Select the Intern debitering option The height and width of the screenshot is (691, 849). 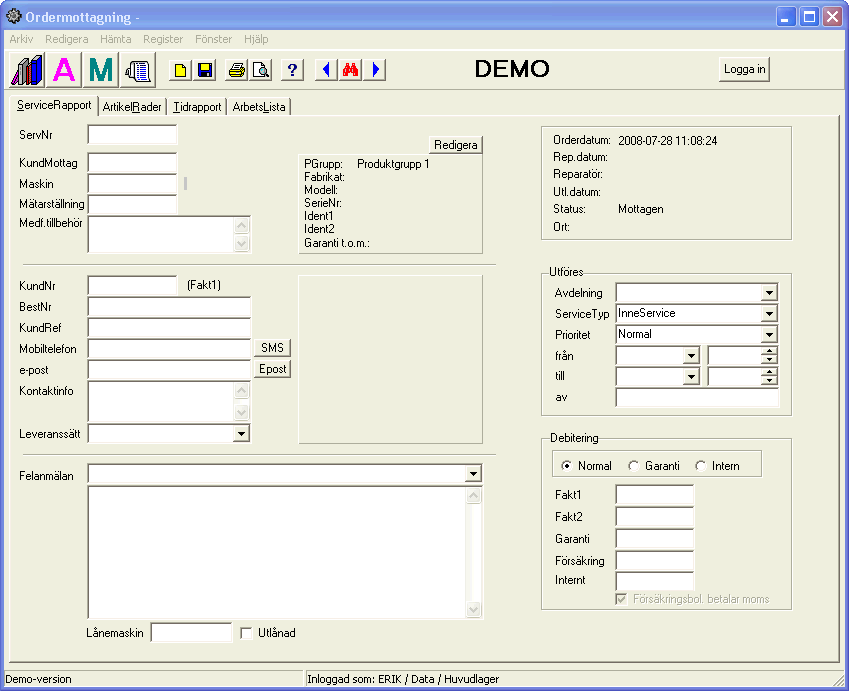pyautogui.click(x=701, y=466)
